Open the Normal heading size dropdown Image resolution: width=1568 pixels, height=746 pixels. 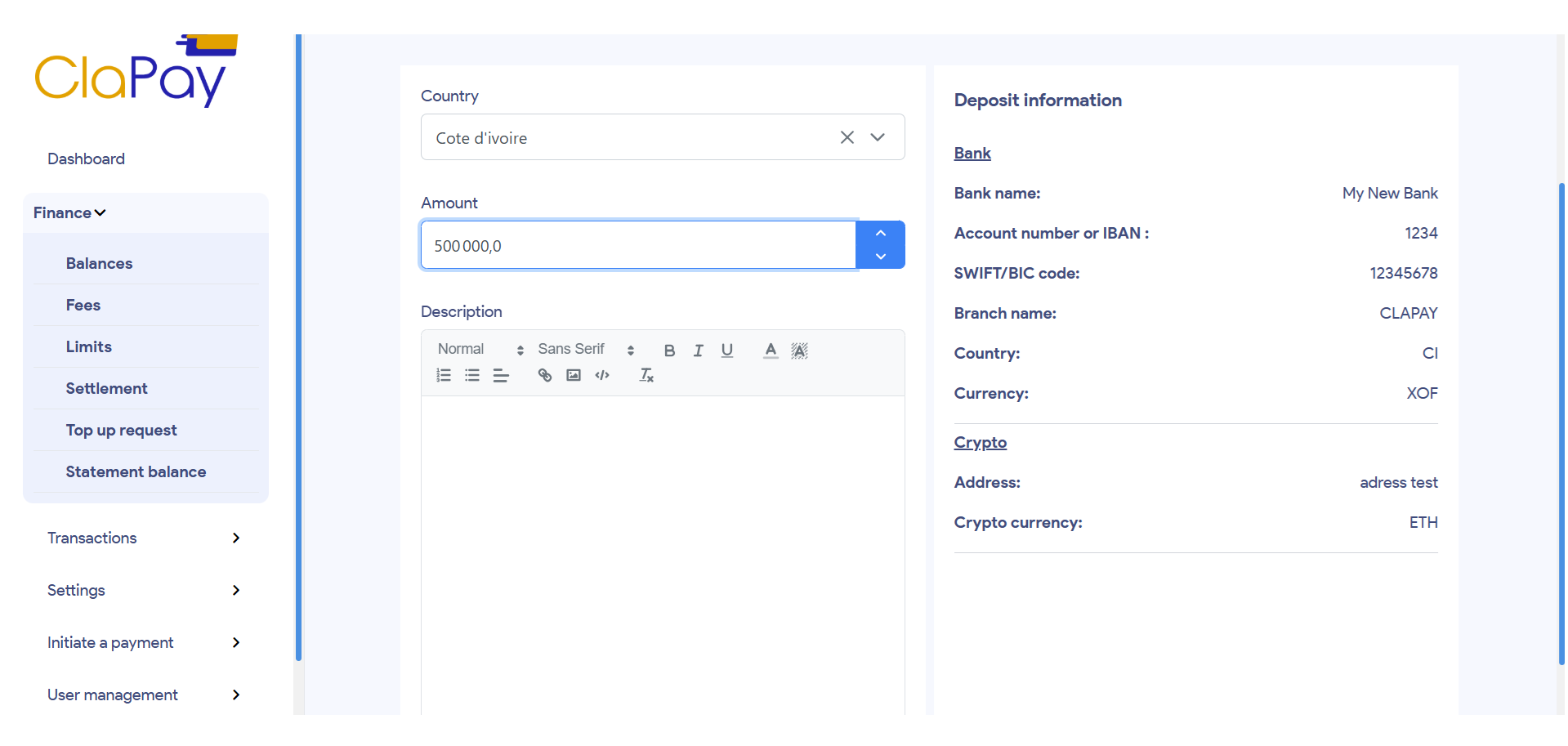[480, 350]
